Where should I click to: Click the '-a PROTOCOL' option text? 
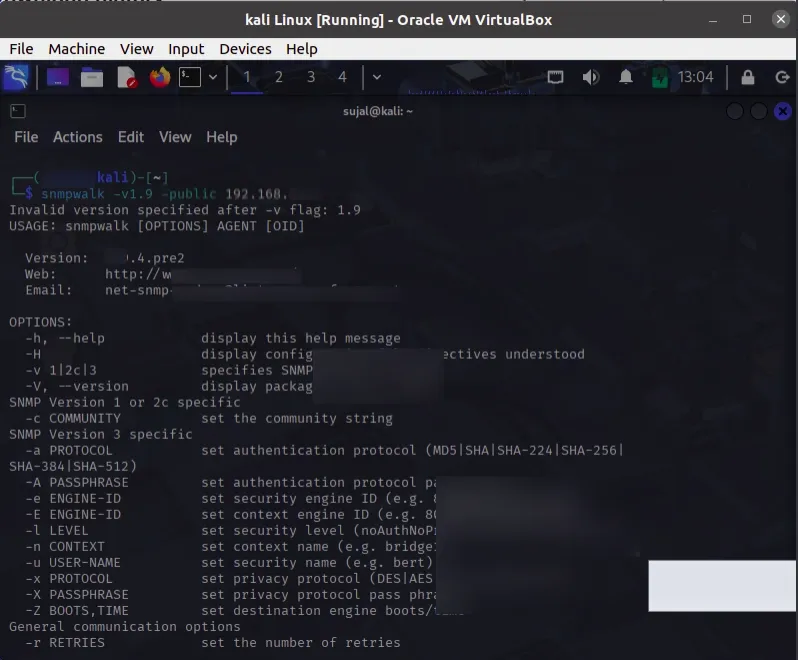click(69, 450)
